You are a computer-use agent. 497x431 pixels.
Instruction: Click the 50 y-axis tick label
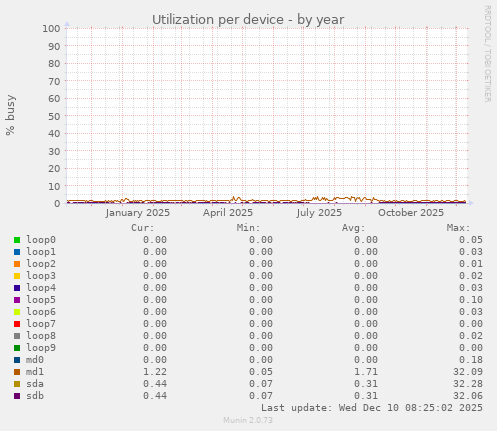tap(54, 116)
